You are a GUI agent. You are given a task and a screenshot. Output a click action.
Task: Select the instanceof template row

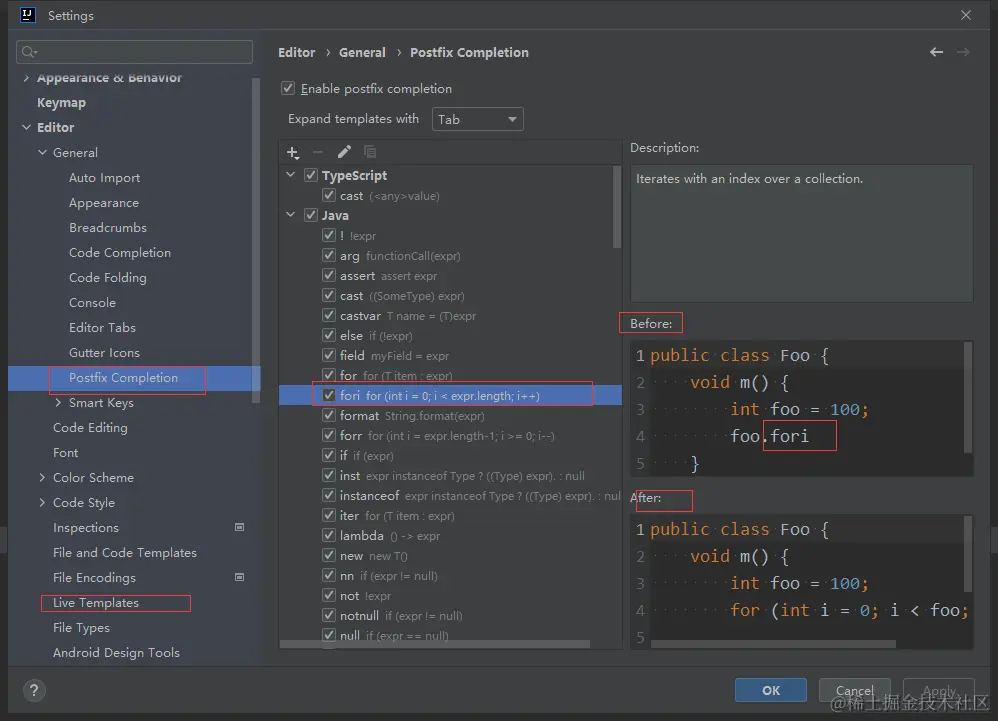[450, 496]
